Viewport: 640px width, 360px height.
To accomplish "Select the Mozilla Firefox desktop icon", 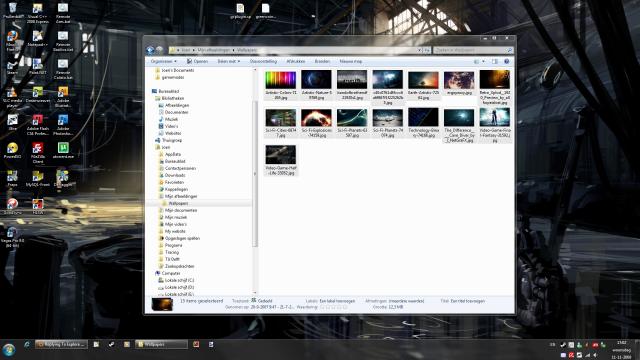I will [x=12, y=41].
